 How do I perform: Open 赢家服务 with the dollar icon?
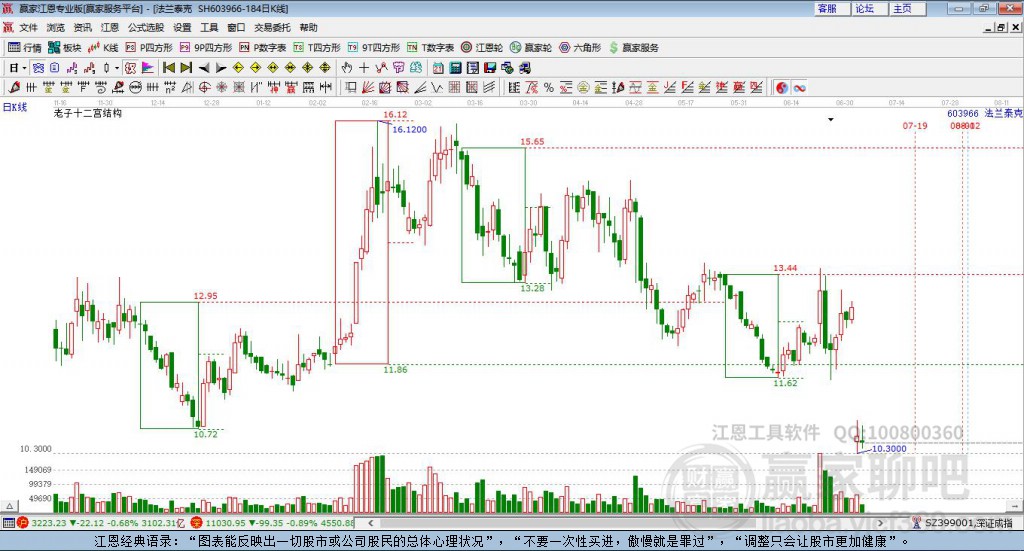[x=633, y=48]
